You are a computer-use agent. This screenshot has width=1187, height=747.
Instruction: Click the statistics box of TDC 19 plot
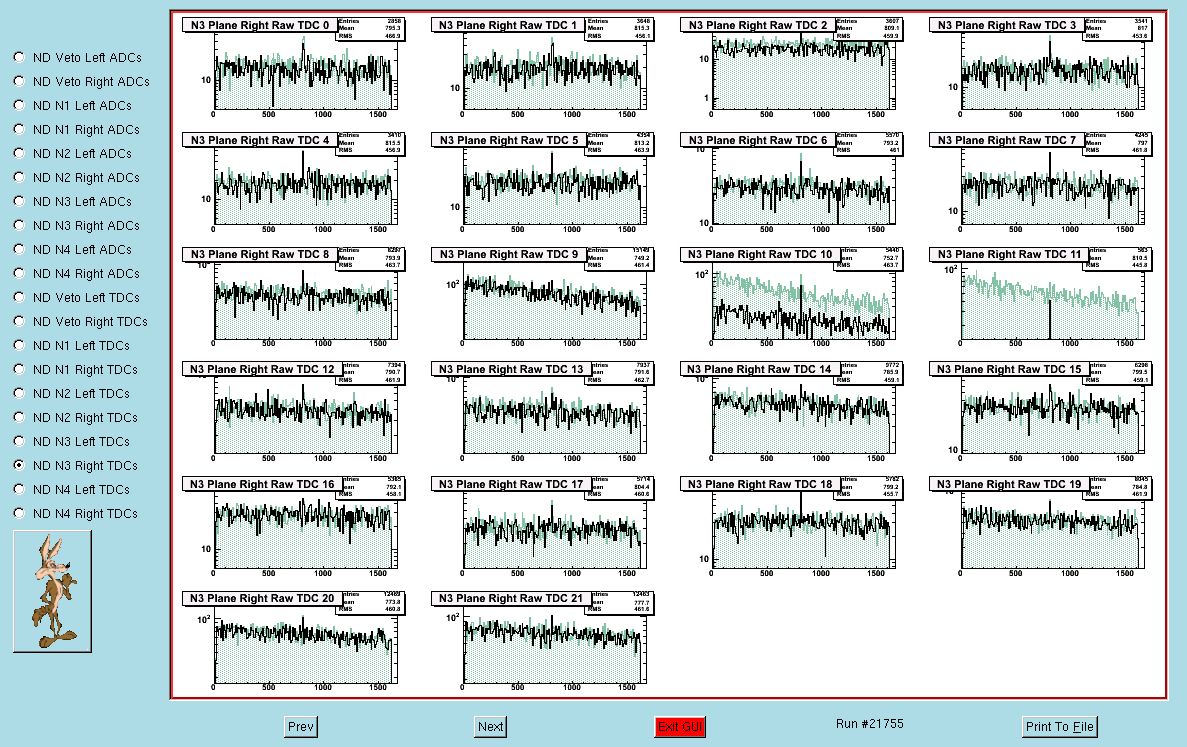pyautogui.click(x=1121, y=488)
